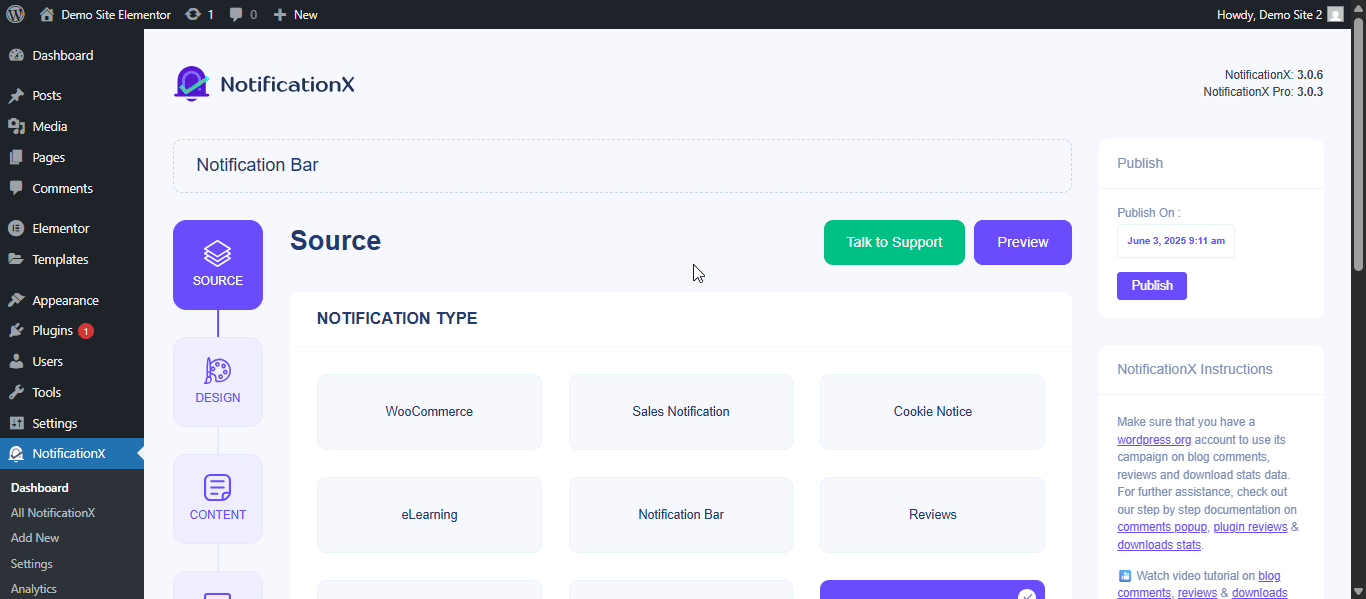Open Media menu item
Screen dimensions: 1366x599
pyautogui.click(x=50, y=126)
